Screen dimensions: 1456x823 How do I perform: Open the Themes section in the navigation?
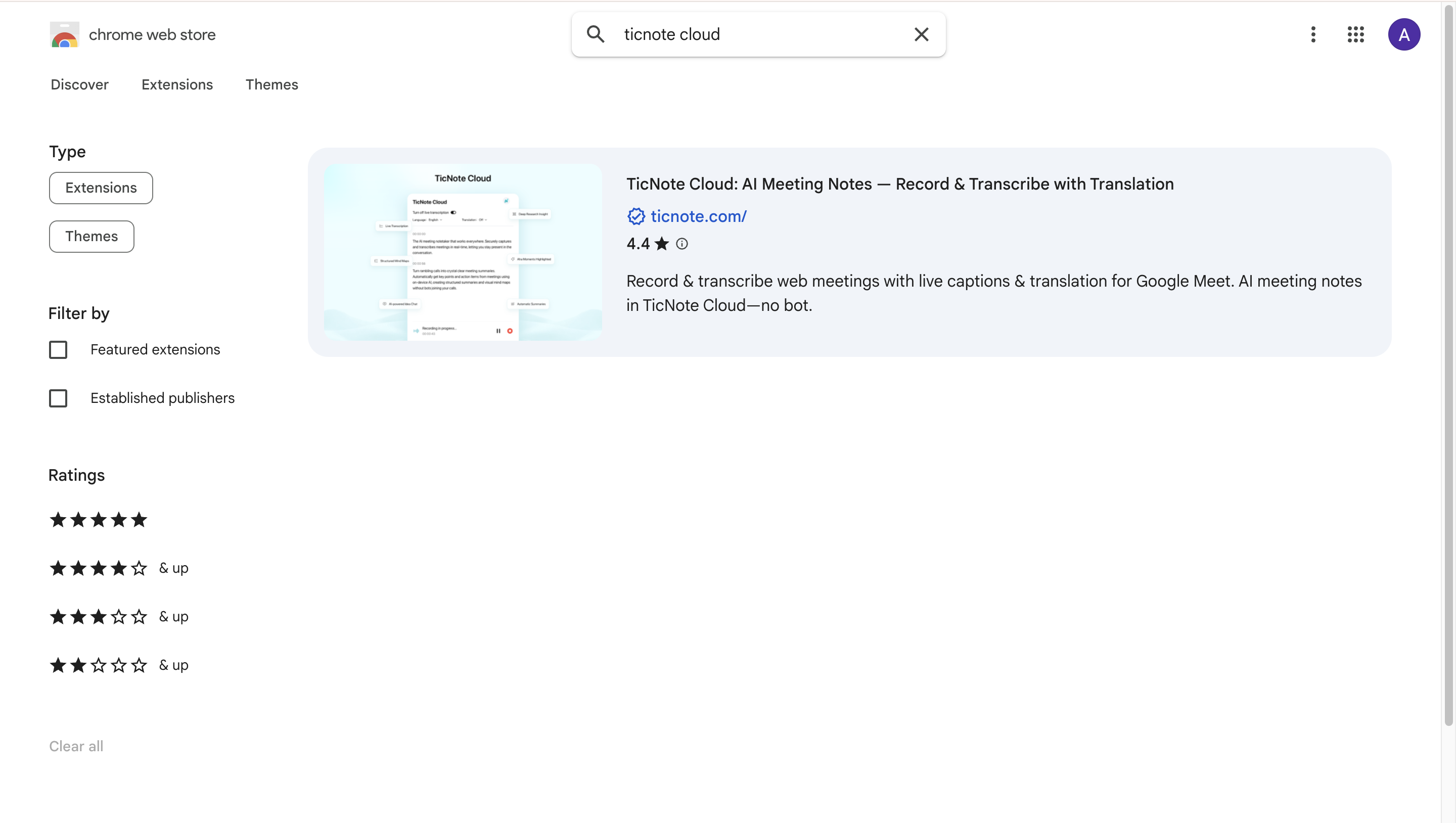coord(272,85)
